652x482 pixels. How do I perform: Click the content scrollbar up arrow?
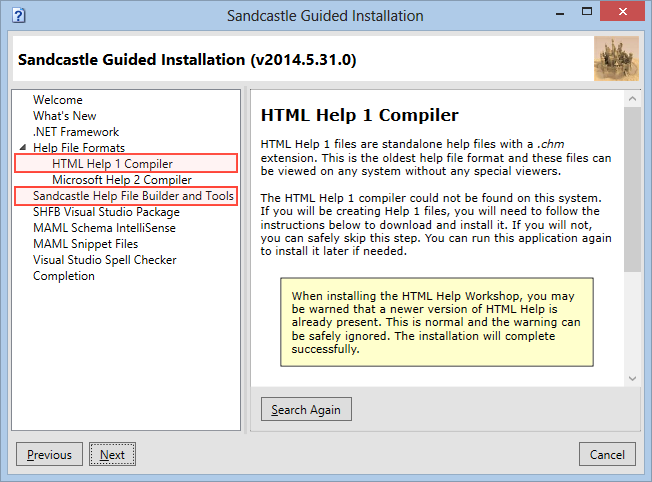632,99
